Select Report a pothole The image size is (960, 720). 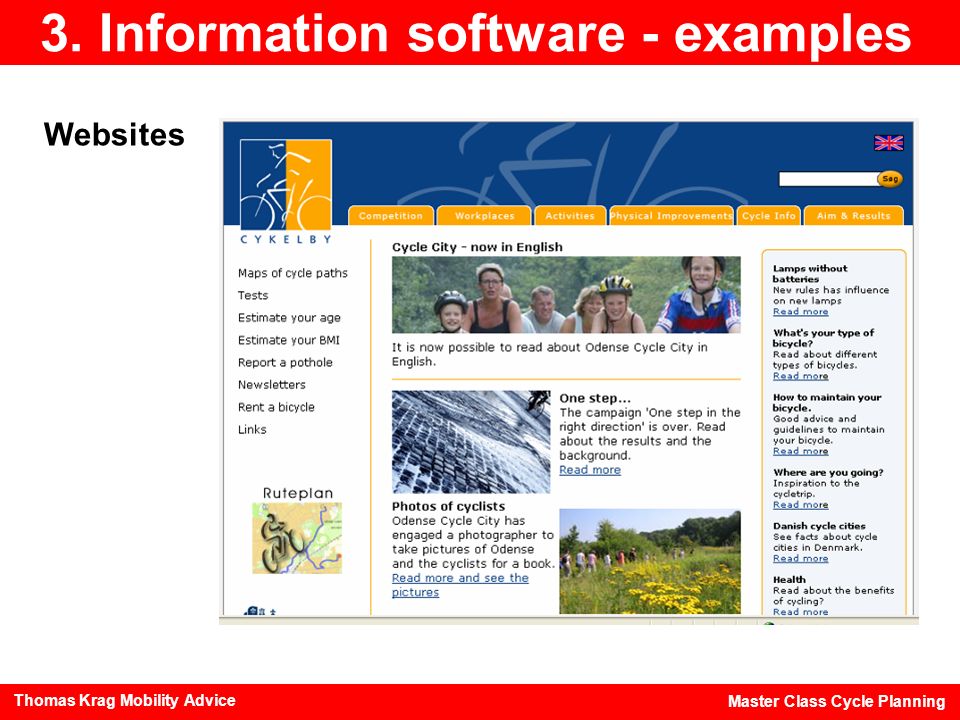click(x=285, y=362)
